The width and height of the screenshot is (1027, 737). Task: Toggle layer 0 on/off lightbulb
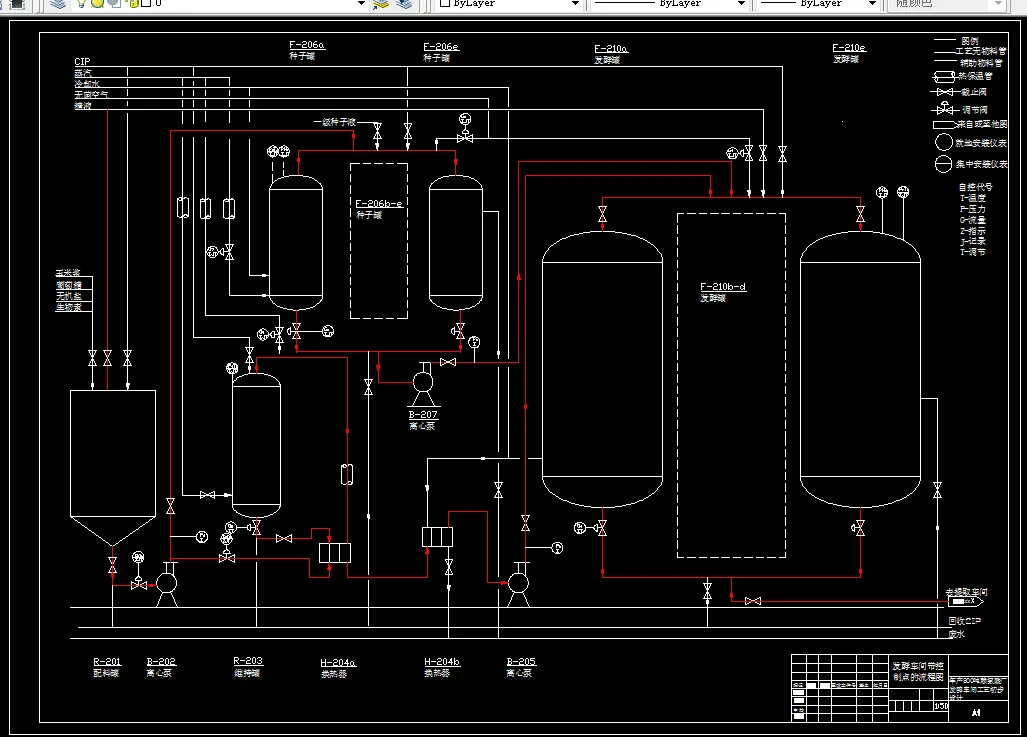click(x=81, y=3)
